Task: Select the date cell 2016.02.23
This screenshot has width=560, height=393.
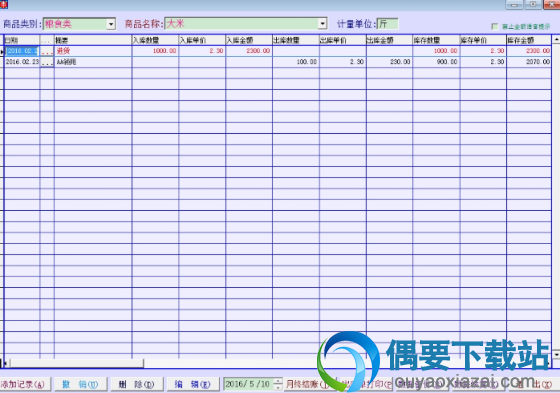Action: [x=22, y=62]
